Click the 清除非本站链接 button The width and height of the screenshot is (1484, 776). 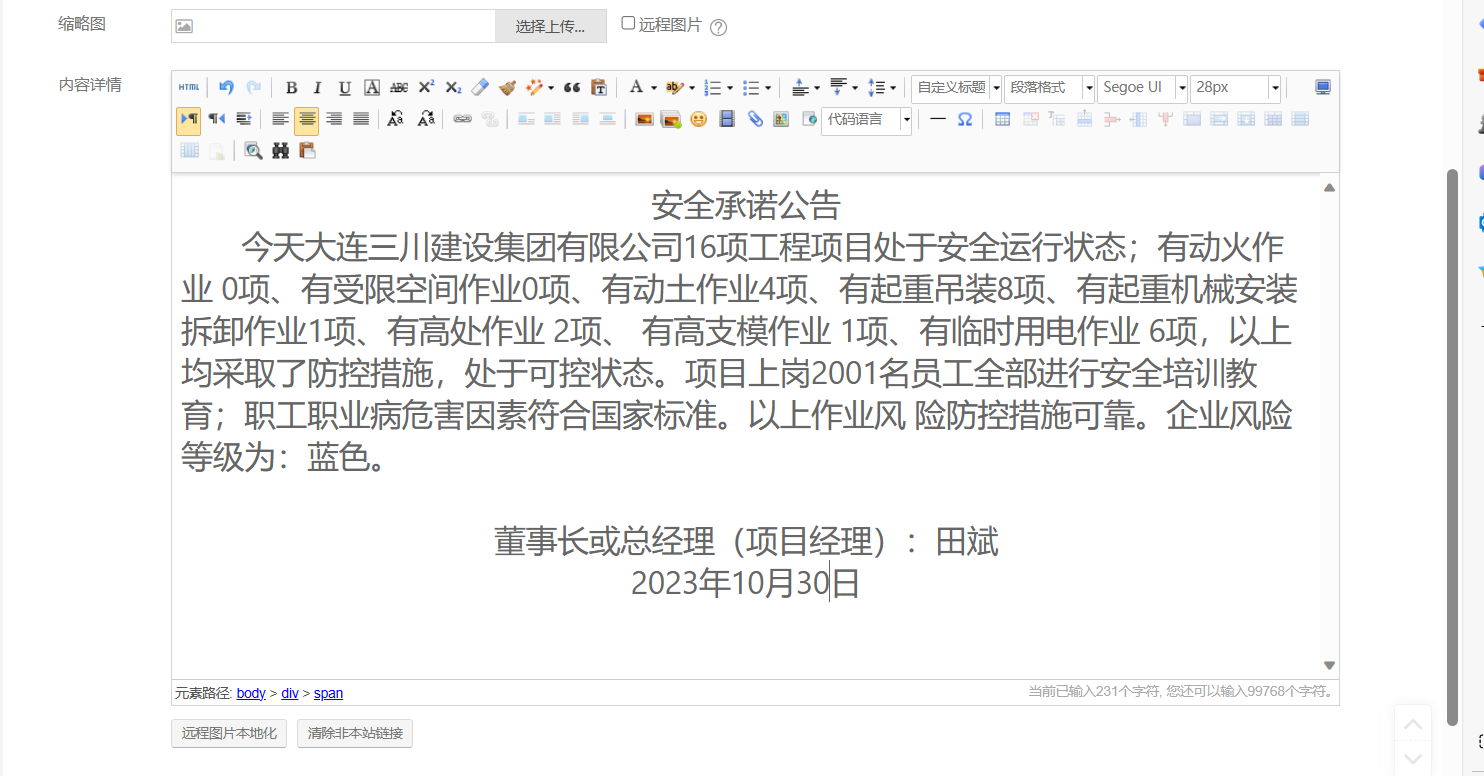(x=355, y=733)
